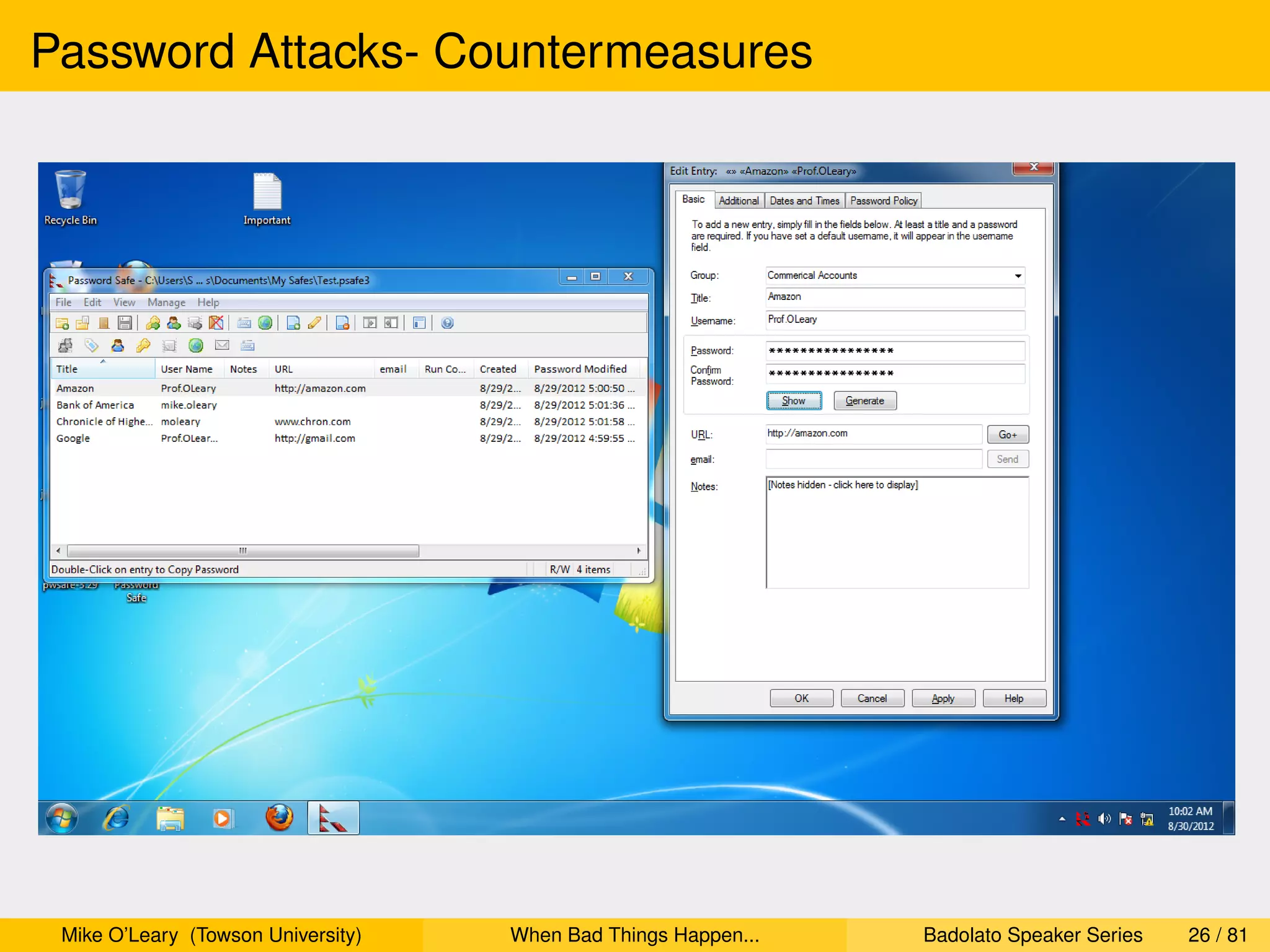Sort entries by the Title column header
Screen dimensions: 1270x952
click(102, 369)
